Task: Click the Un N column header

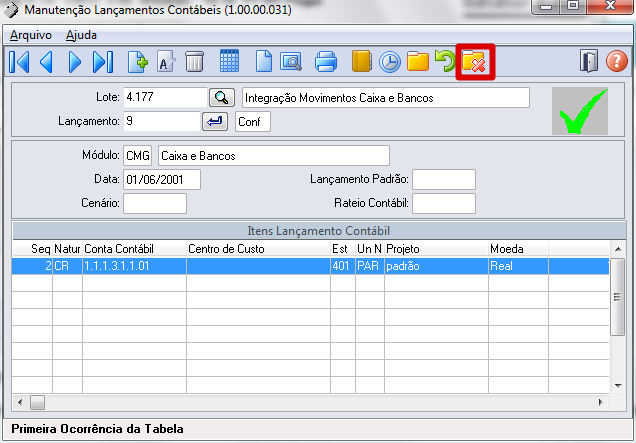Action: 370,249
